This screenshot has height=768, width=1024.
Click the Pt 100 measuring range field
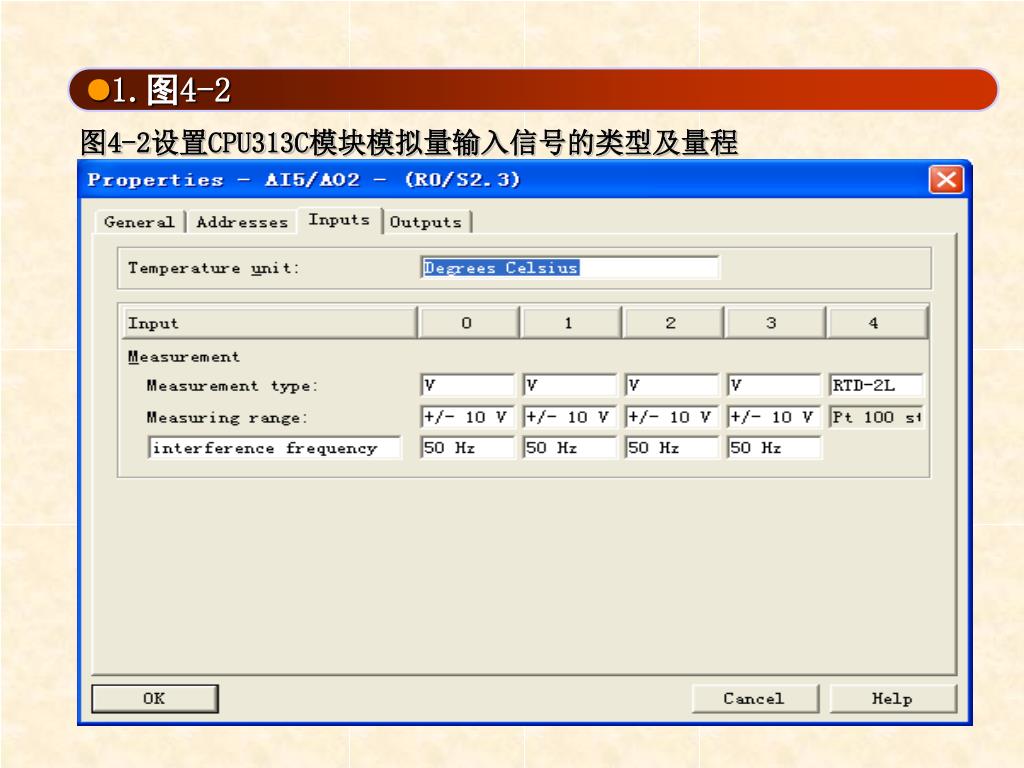876,417
